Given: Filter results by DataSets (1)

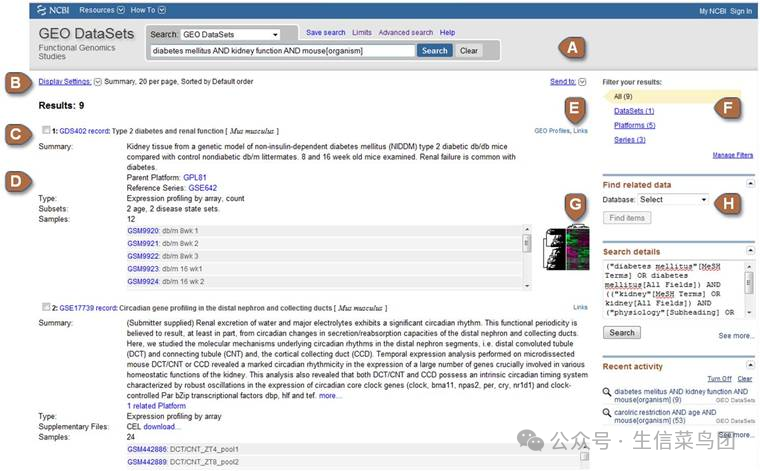Looking at the screenshot, I should (x=634, y=111).
